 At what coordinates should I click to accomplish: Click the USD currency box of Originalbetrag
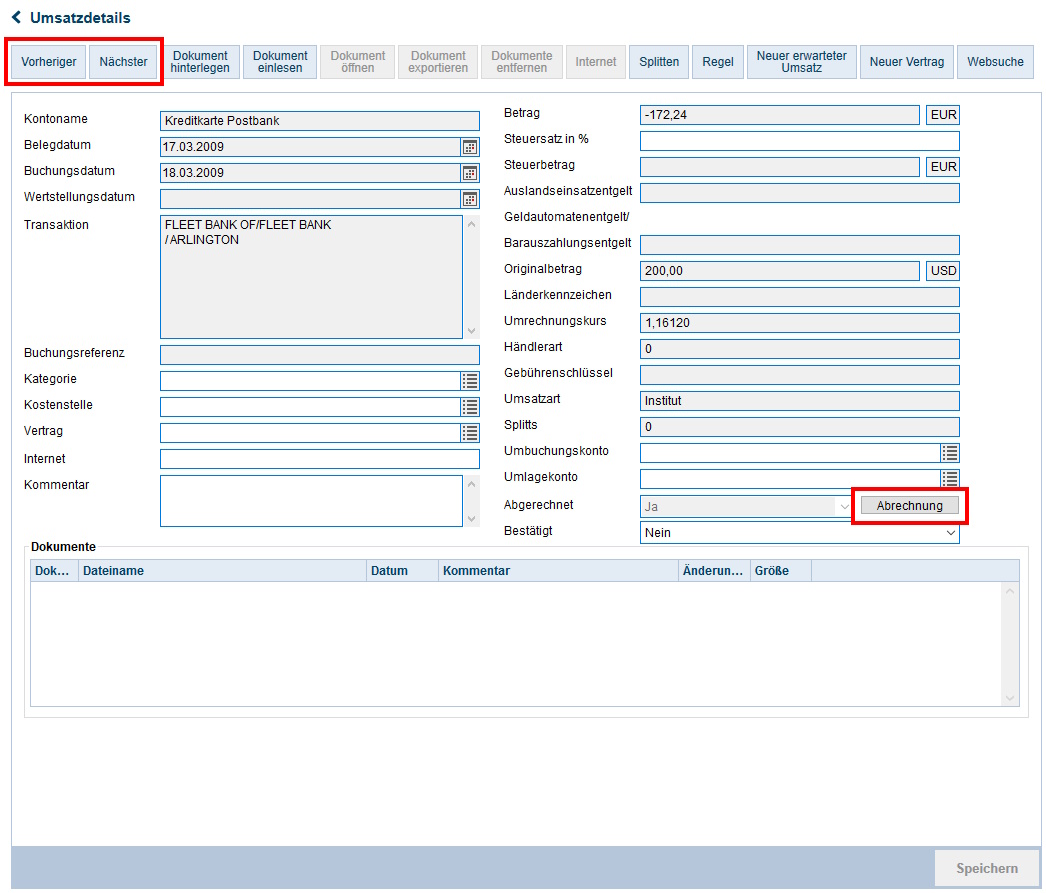pos(943,271)
